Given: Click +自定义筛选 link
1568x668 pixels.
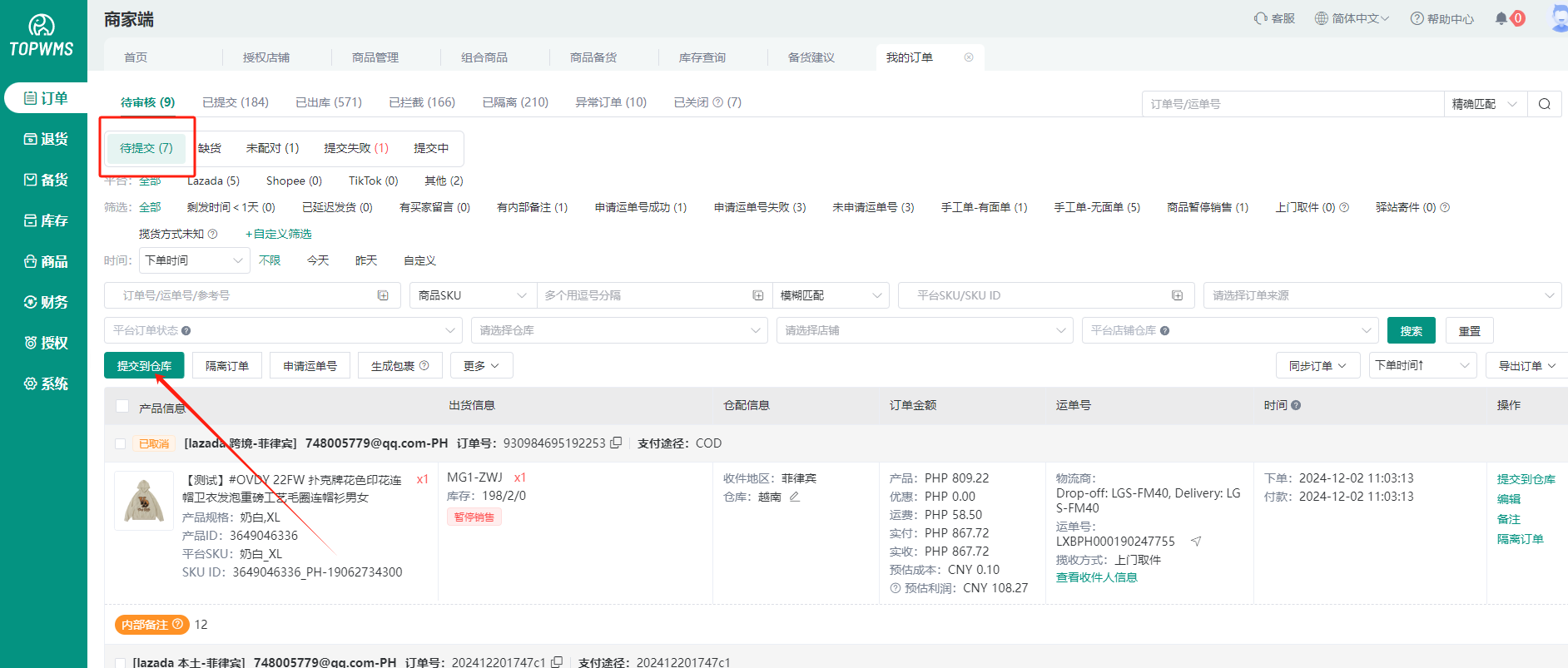Looking at the screenshot, I should (279, 234).
